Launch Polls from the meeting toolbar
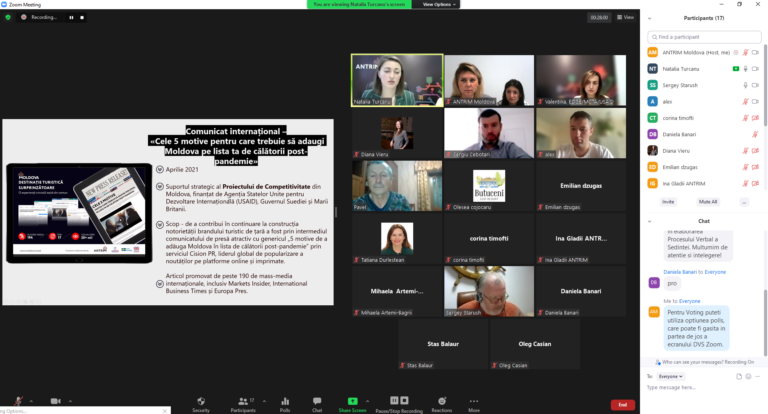The width and height of the screenshot is (768, 414). pos(285,402)
